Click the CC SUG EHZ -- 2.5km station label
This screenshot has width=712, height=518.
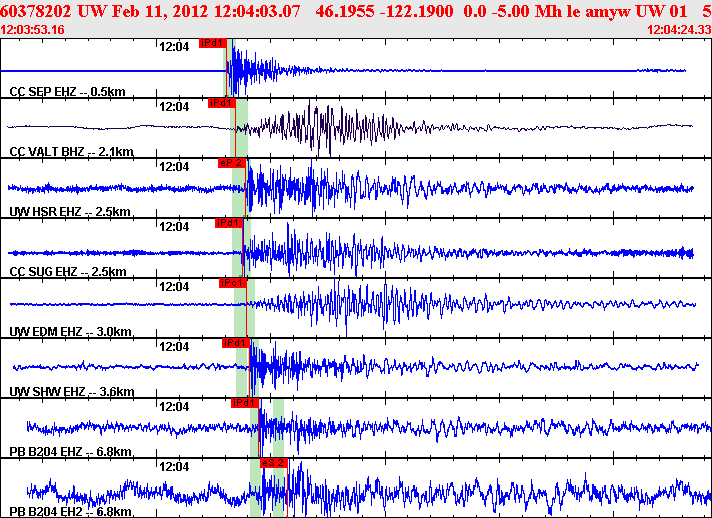click(68, 271)
